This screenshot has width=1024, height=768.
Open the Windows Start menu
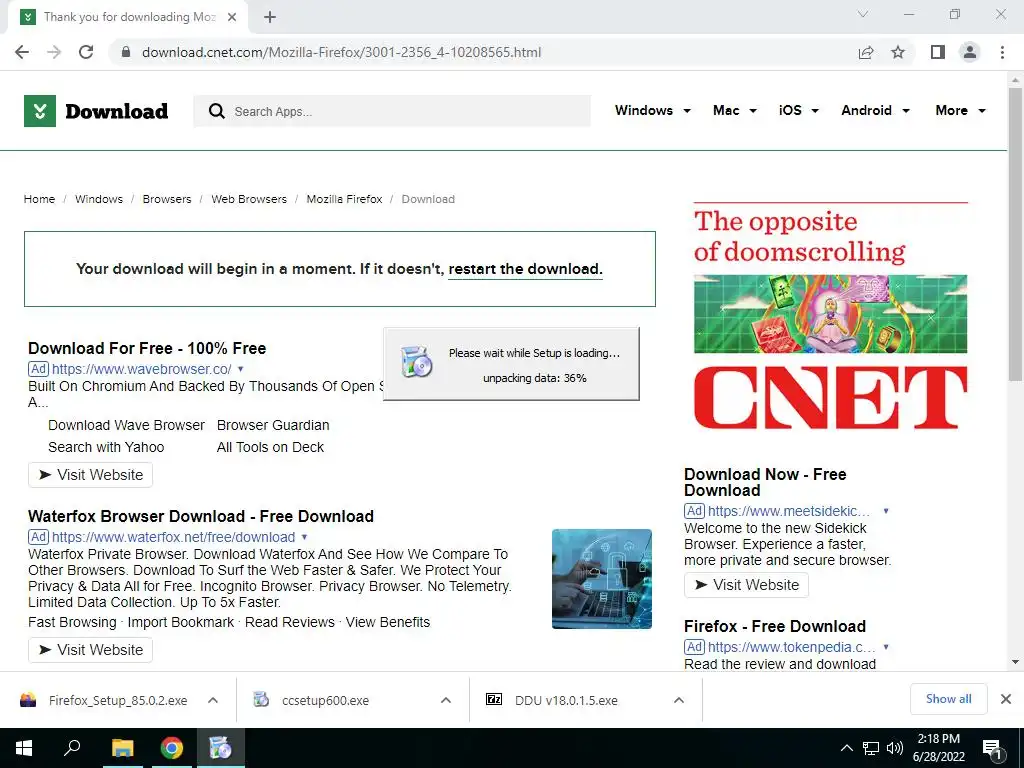point(24,748)
